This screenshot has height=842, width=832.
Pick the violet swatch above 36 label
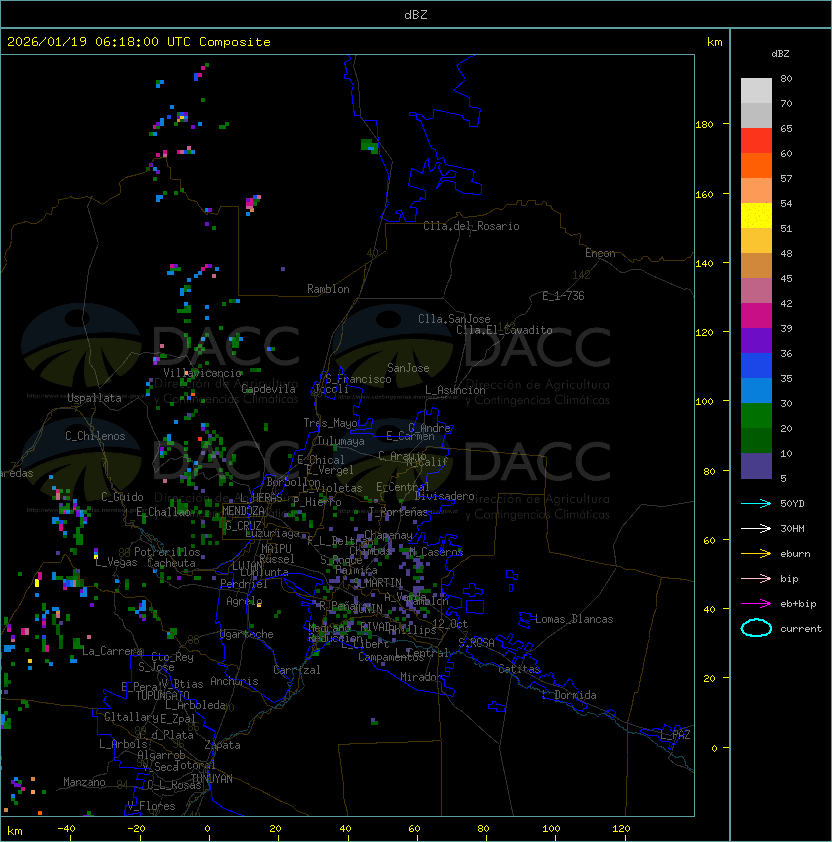pyautogui.click(x=756, y=340)
